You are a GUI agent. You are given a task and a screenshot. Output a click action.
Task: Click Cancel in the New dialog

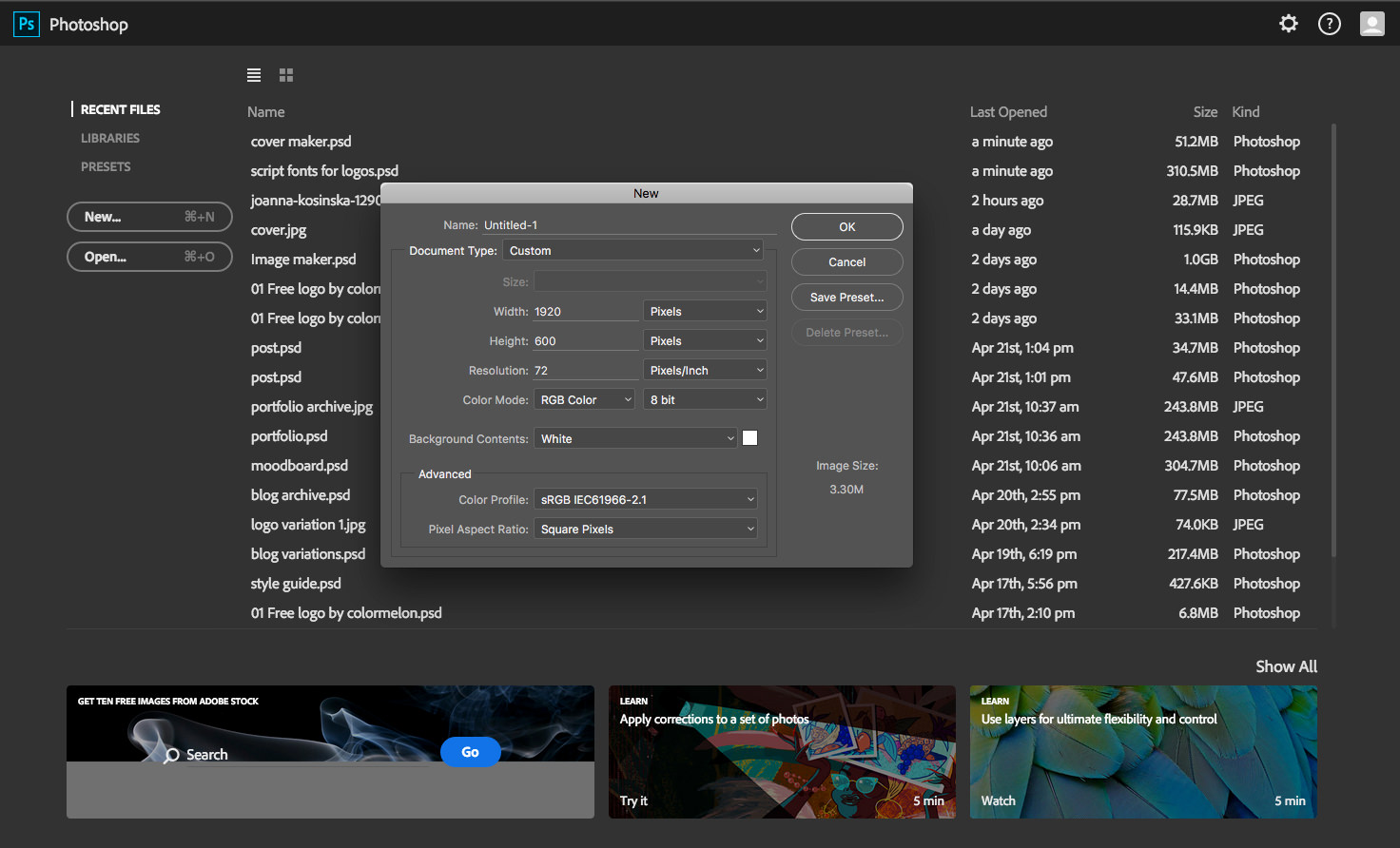[x=847, y=262]
